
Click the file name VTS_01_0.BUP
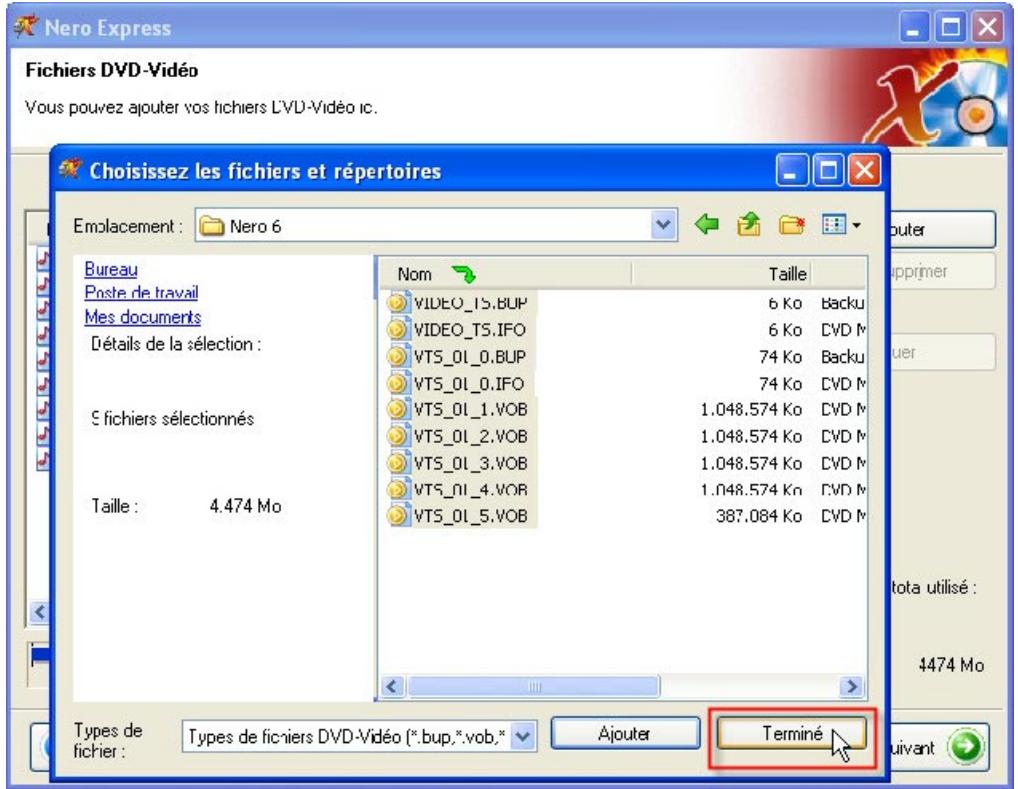pos(470,357)
